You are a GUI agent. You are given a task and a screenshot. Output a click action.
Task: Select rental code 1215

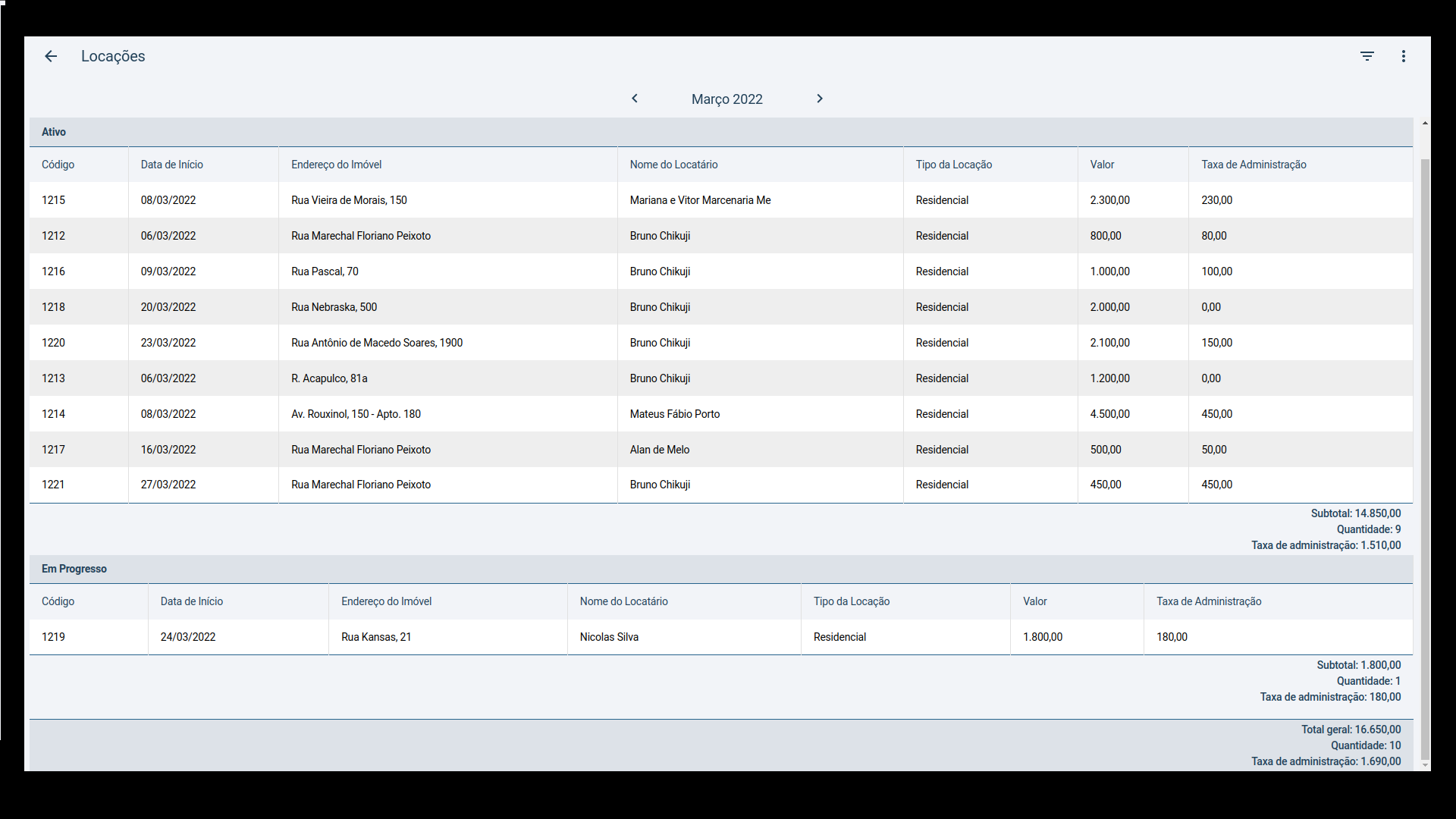(x=53, y=200)
